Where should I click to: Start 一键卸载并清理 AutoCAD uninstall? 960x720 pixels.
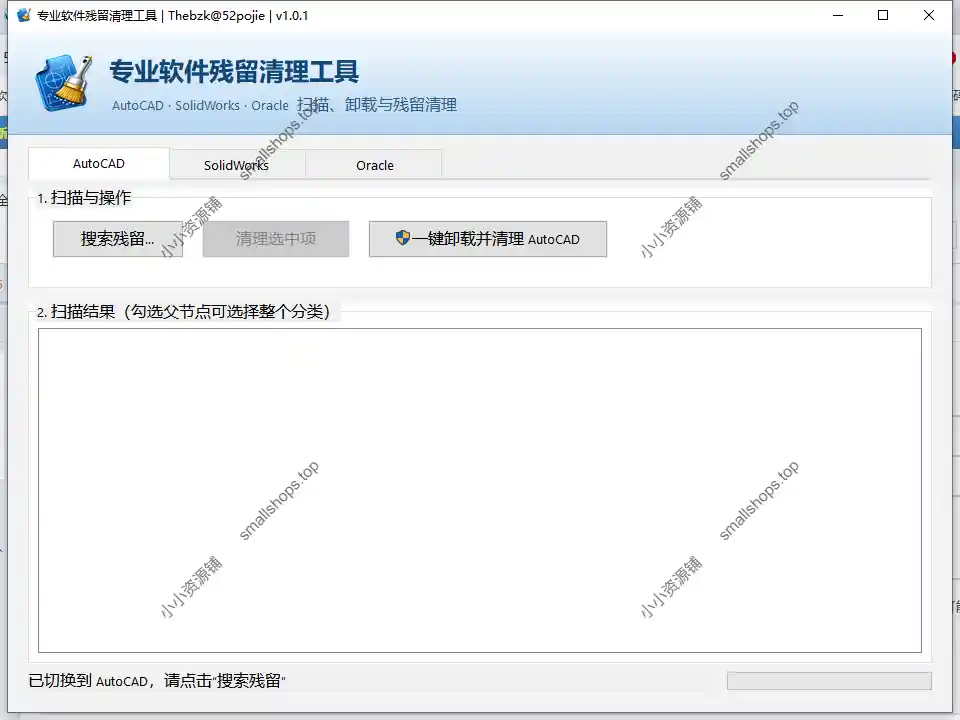click(x=488, y=239)
